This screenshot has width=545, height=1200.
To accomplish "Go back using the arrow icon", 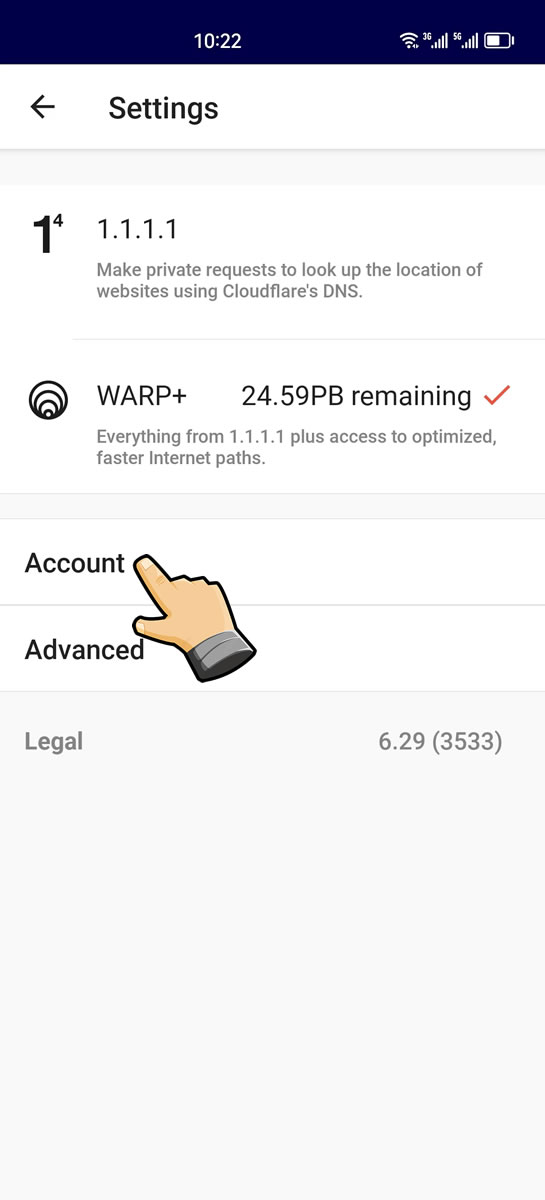I will point(42,107).
